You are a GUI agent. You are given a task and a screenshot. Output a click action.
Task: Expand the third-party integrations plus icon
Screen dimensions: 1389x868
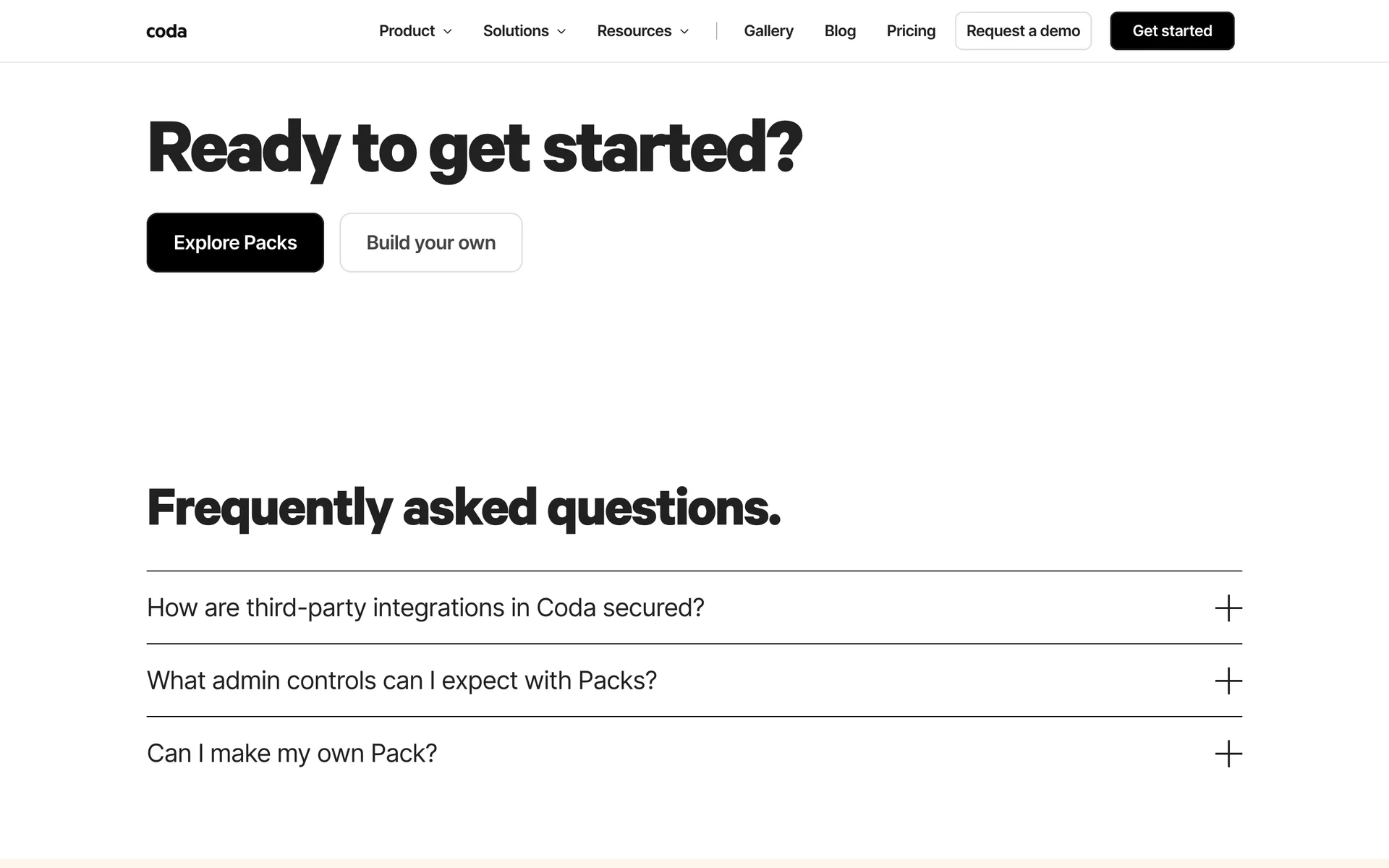pos(1228,608)
